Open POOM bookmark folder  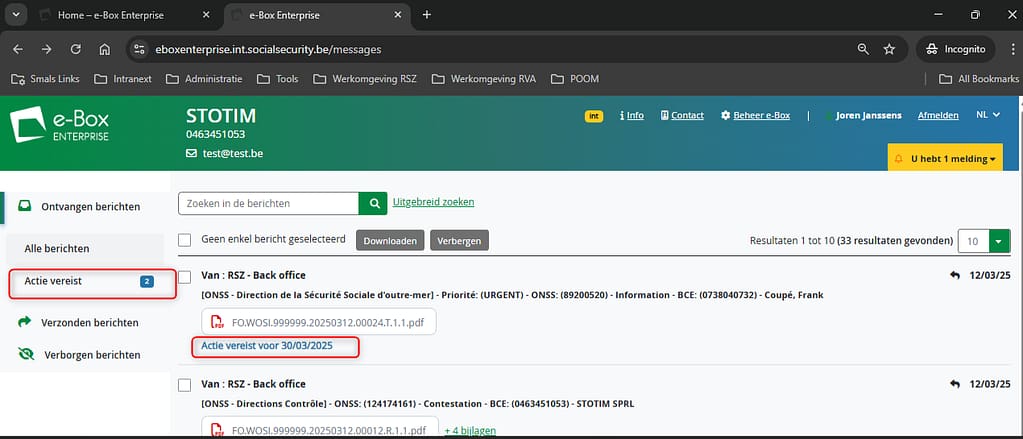(575, 79)
